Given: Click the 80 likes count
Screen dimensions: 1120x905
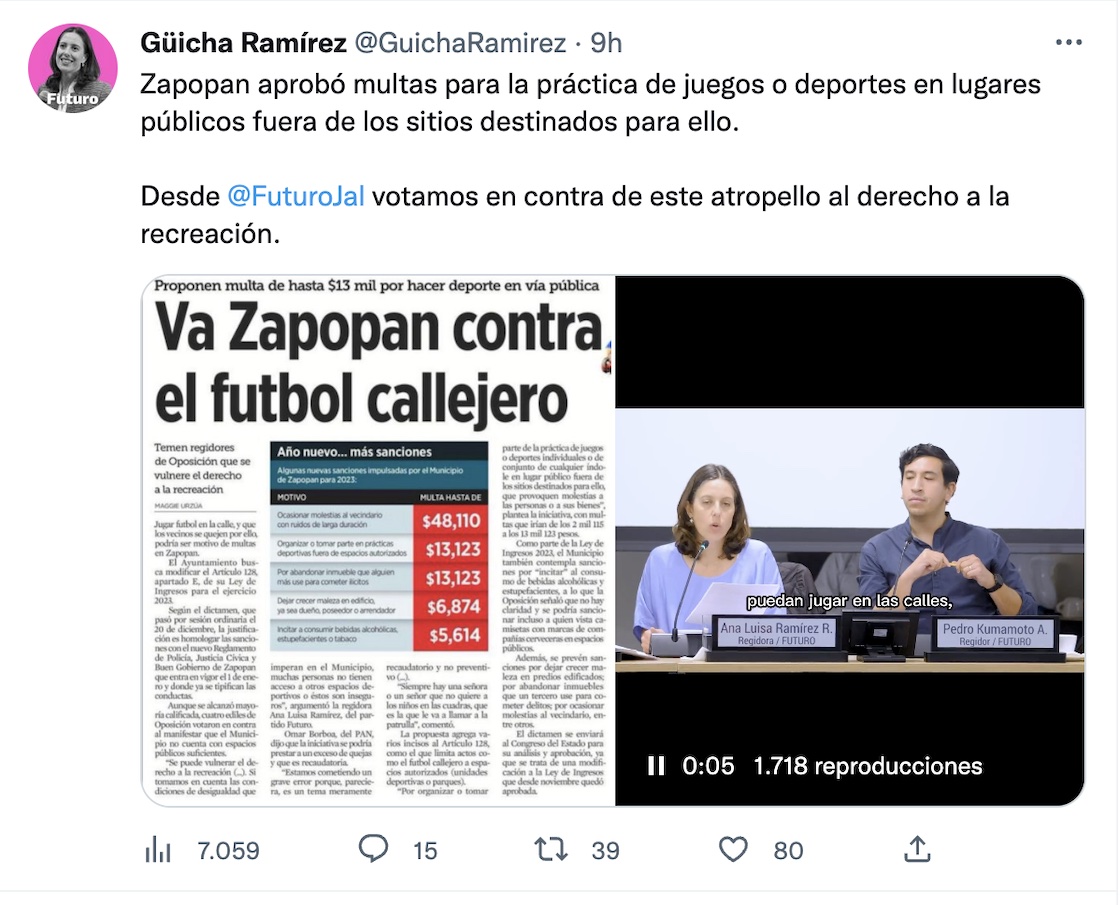Looking at the screenshot, I should point(788,851).
